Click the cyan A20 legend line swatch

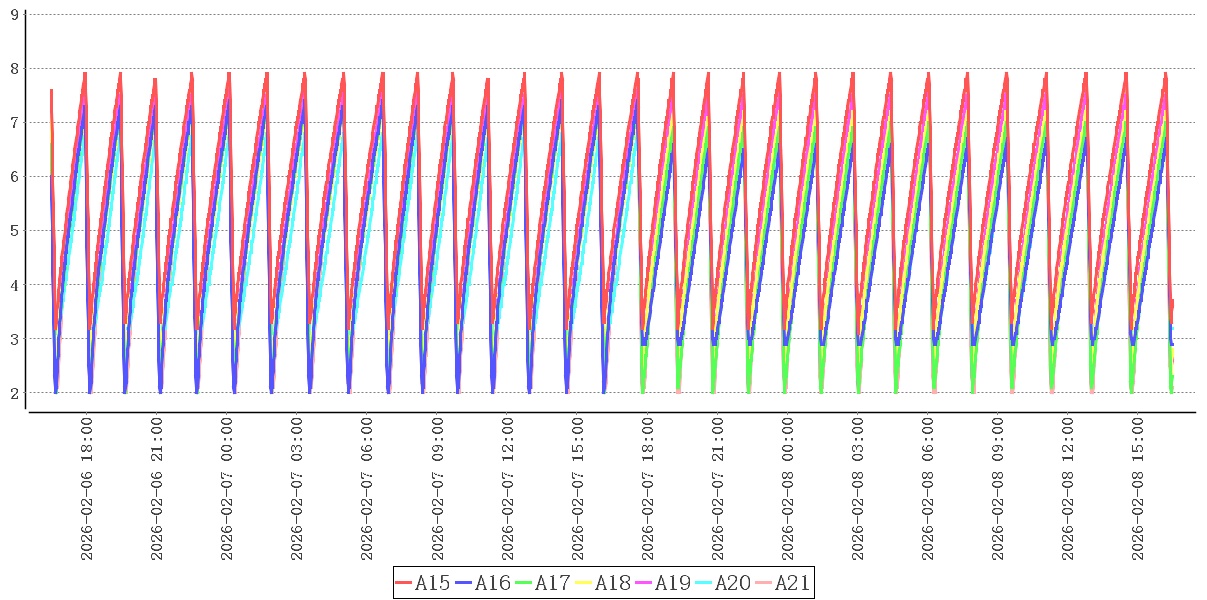704,583
